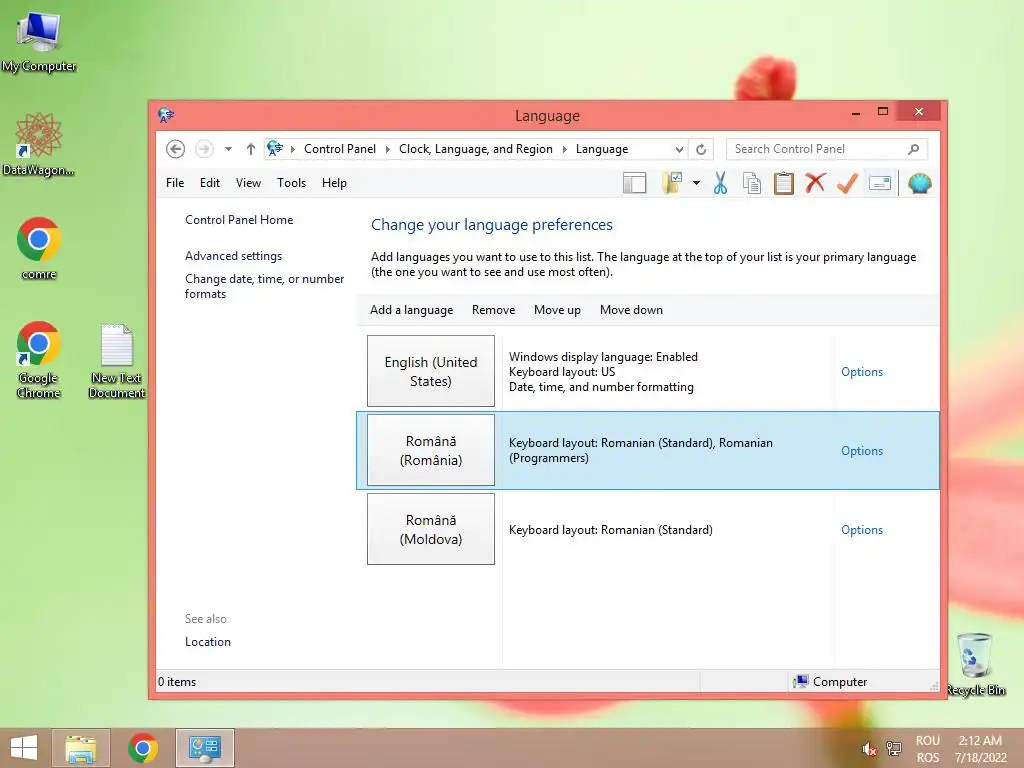Click the muted volume tray icon
This screenshot has height=768, width=1024.
(x=869, y=749)
